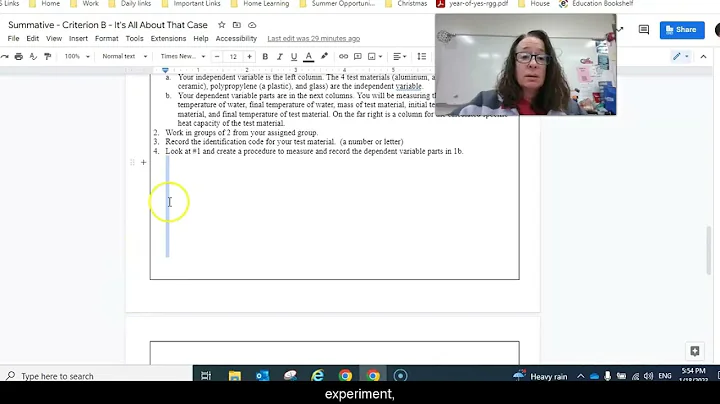The height and width of the screenshot is (404, 720).
Task: Open the Format menu
Action: (x=107, y=39)
